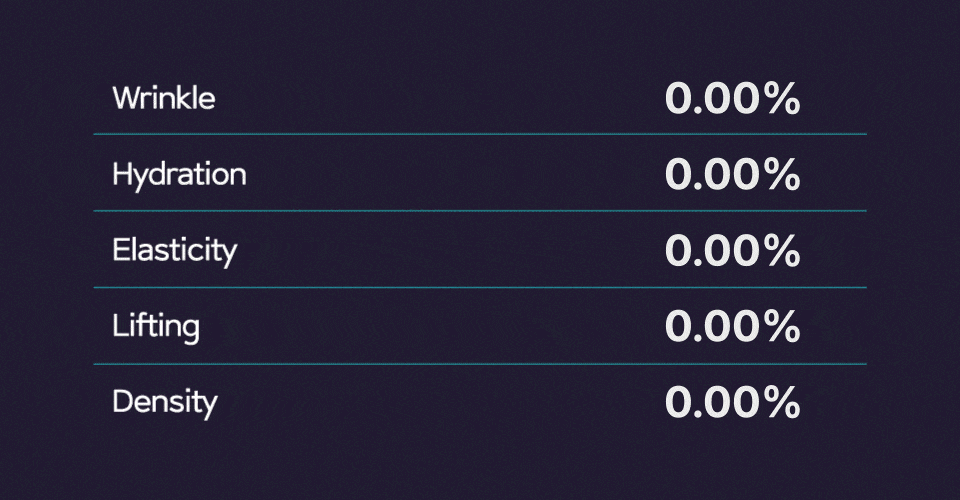
Task: Click the percent sign in Hydration row
Action: coord(782,174)
